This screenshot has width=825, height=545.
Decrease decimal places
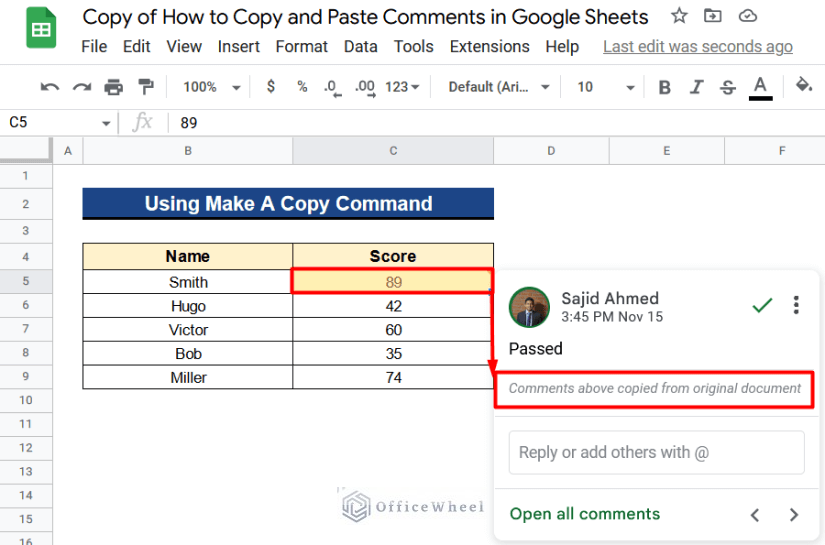click(x=333, y=87)
